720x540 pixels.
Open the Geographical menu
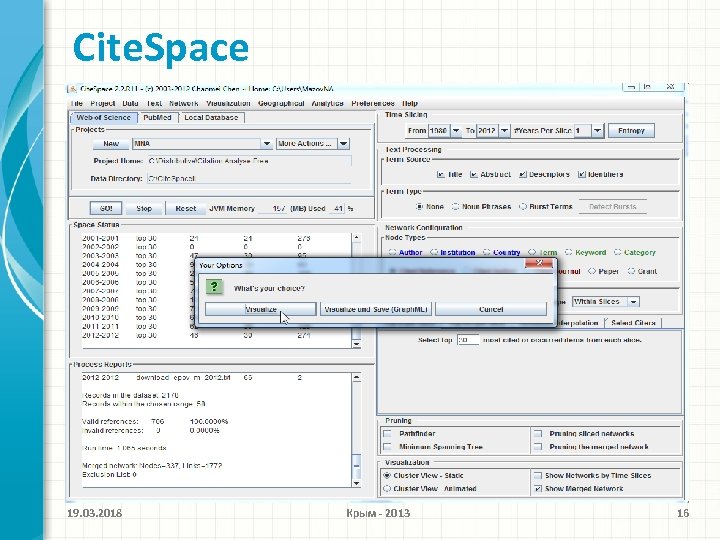[281, 103]
